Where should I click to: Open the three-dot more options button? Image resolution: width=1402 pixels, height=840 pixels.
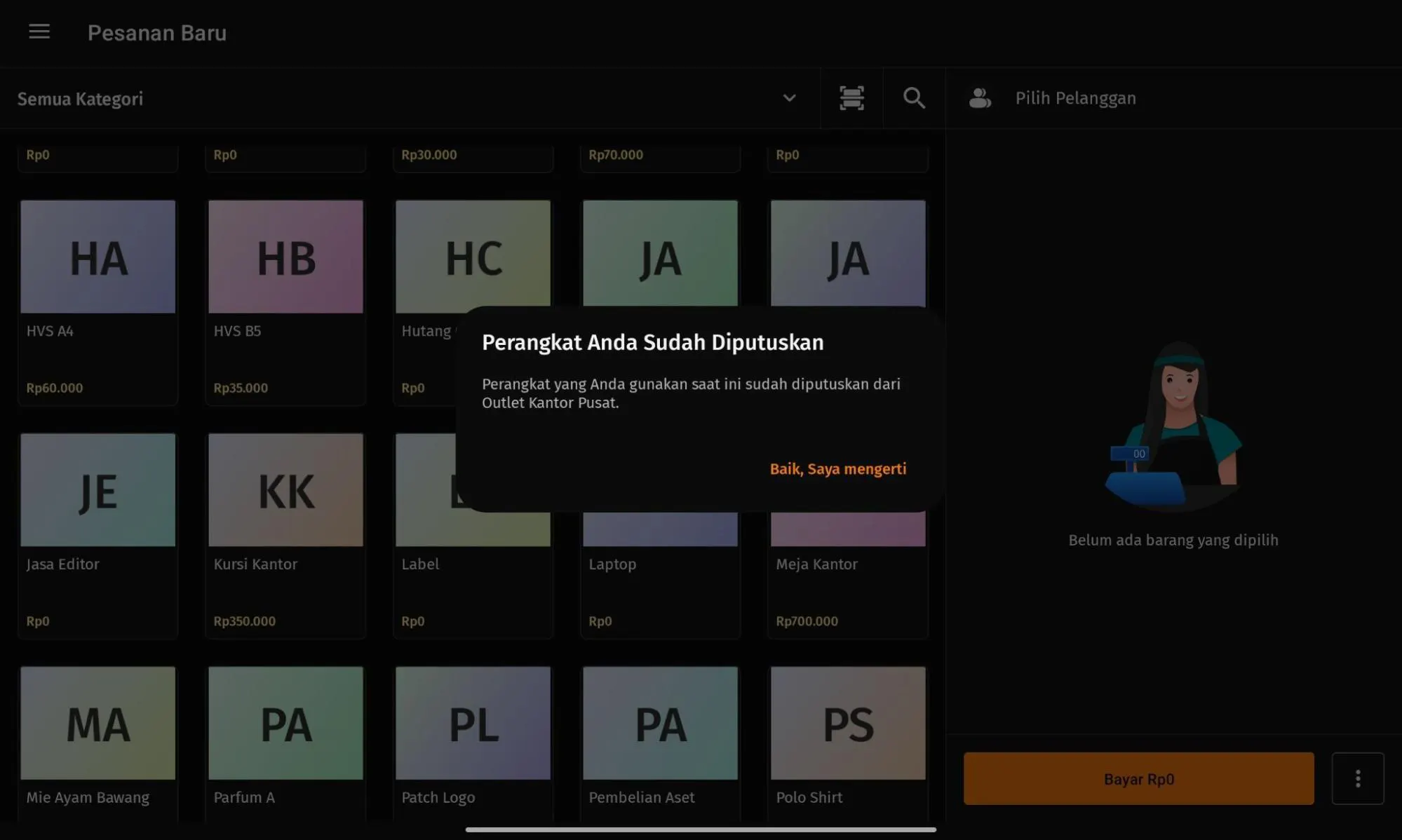(x=1357, y=778)
